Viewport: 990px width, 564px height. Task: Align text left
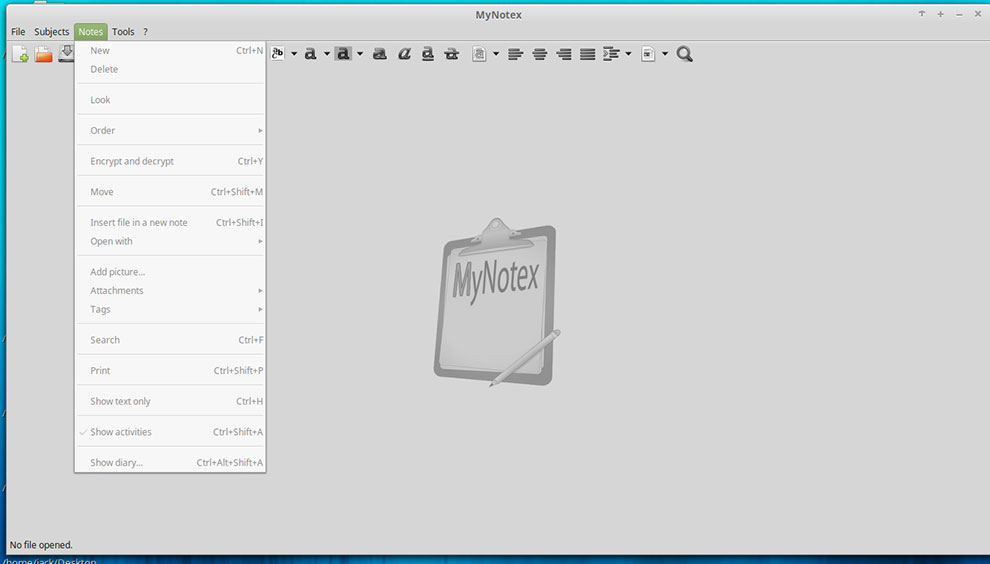pos(515,54)
